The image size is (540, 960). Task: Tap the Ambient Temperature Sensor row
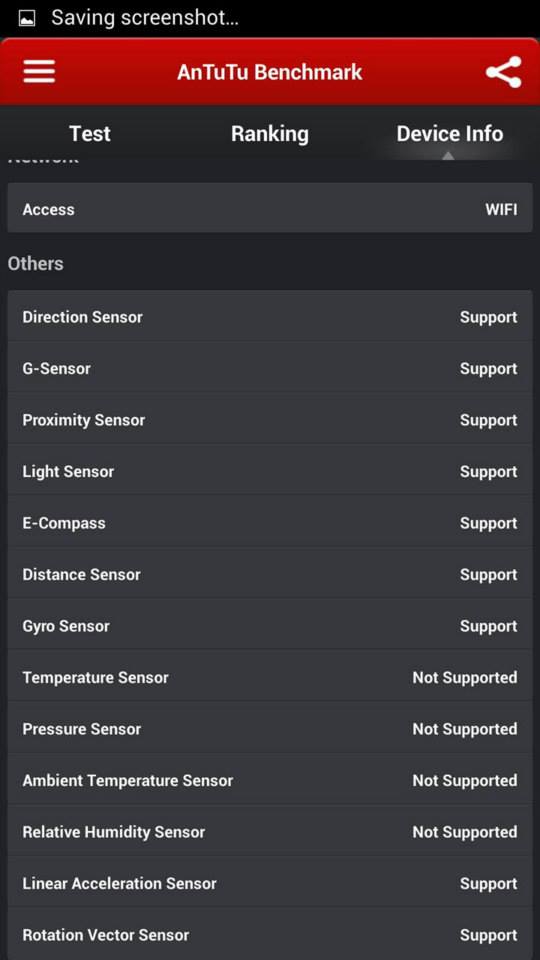pyautogui.click(x=270, y=779)
